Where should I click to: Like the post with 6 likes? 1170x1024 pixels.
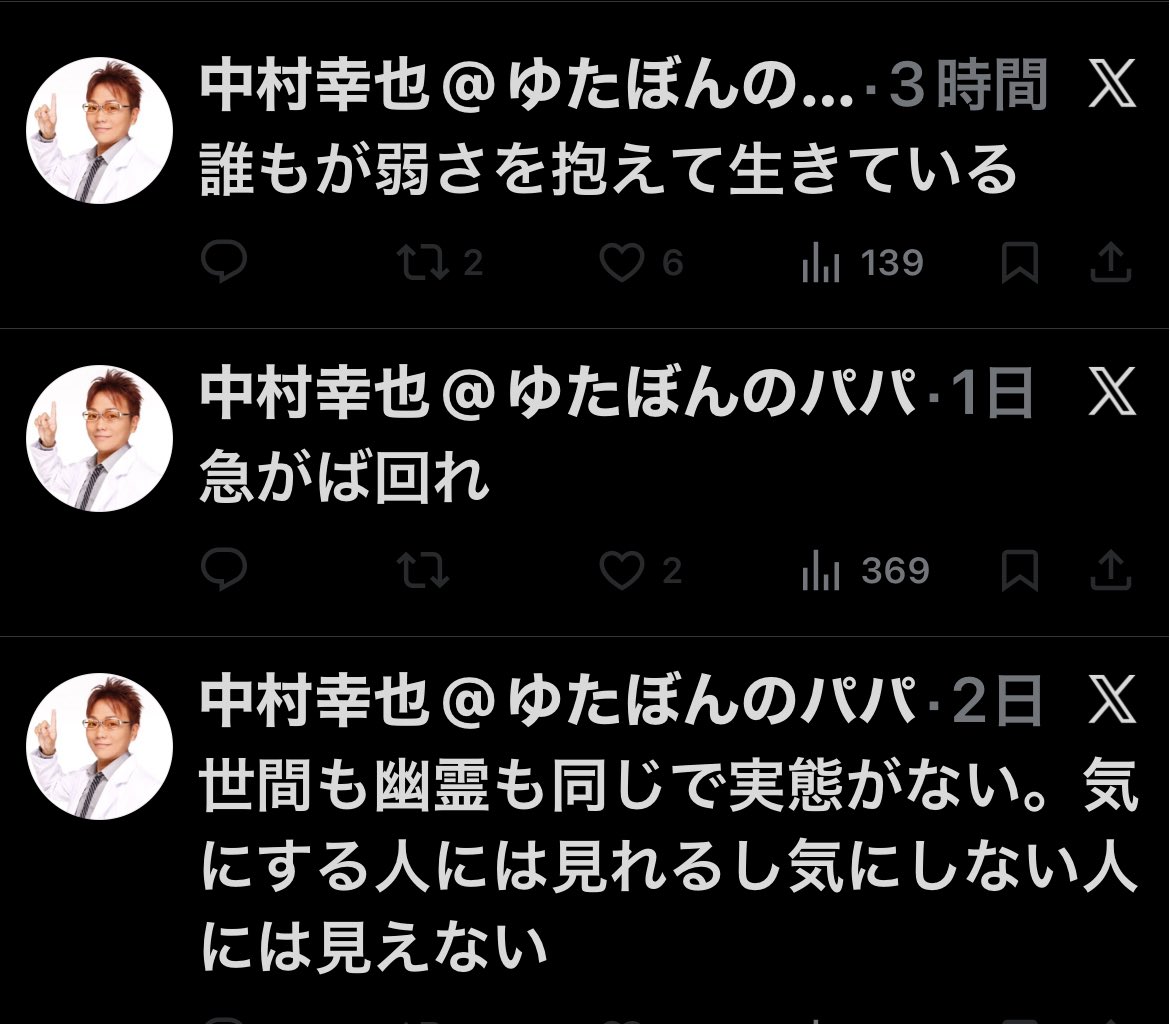point(621,263)
